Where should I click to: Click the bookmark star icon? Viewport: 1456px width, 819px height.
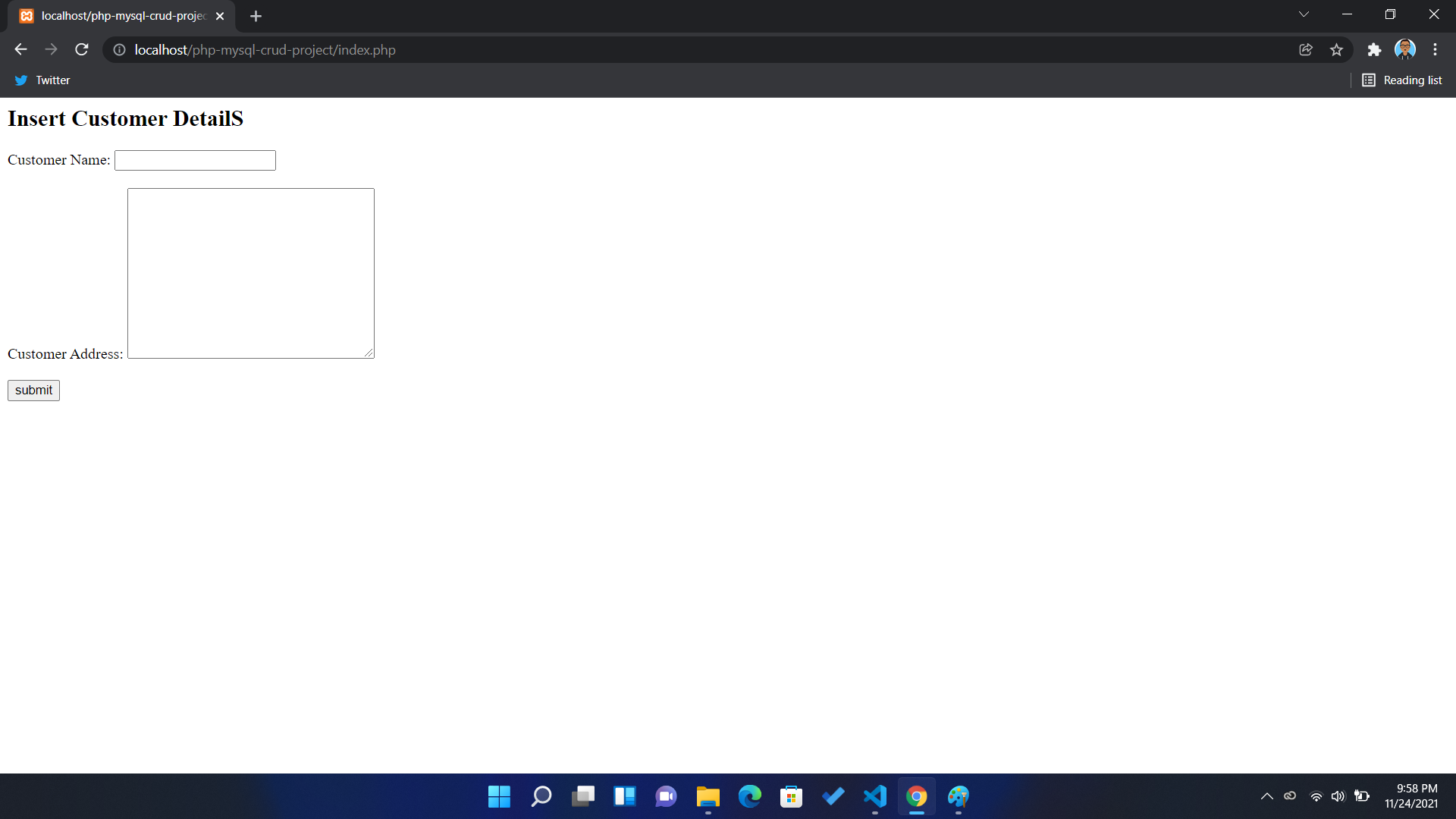(x=1336, y=49)
